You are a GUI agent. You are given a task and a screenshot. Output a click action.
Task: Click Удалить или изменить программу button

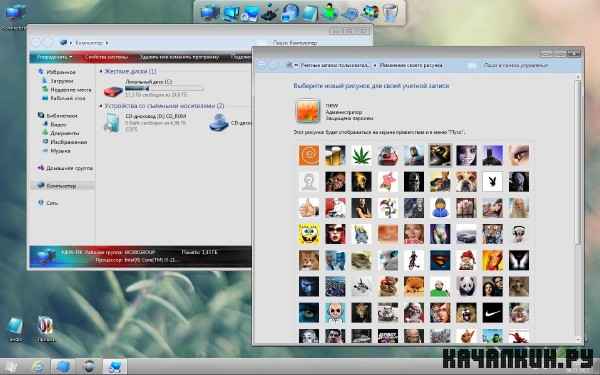pyautogui.click(x=179, y=57)
